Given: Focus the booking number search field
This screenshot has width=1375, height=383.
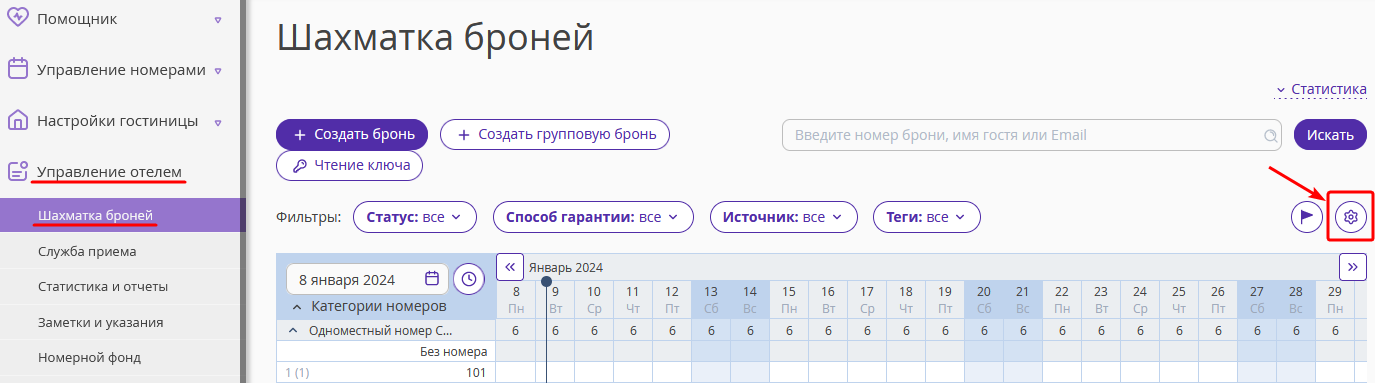Looking at the screenshot, I should (1032, 135).
